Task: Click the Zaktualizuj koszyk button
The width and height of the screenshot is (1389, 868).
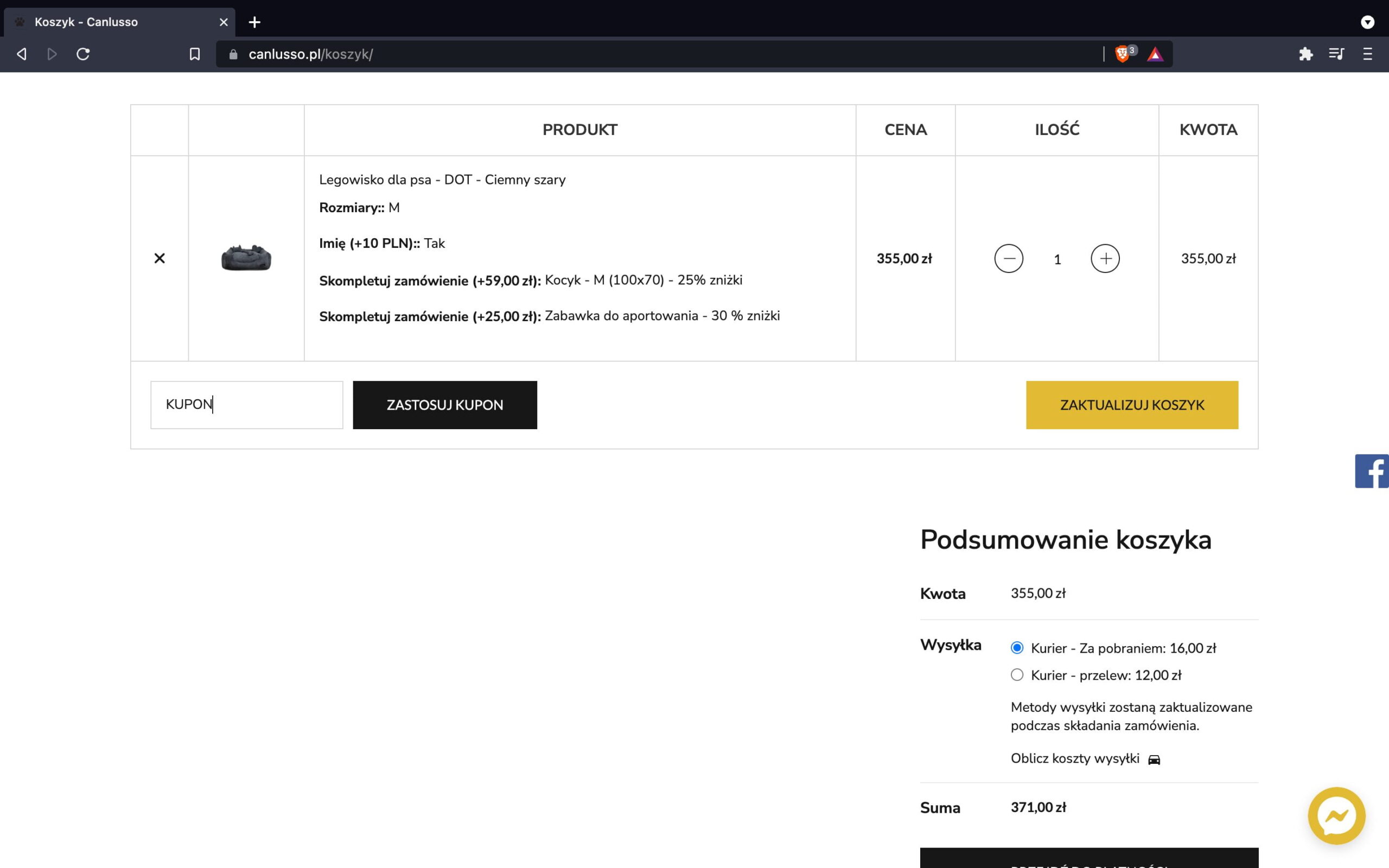Action: [1132, 405]
